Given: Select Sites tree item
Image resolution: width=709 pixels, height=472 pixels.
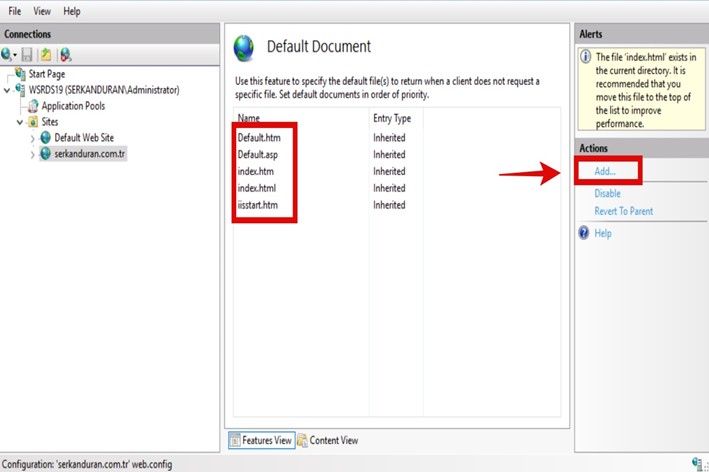Looking at the screenshot, I should 50,122.
